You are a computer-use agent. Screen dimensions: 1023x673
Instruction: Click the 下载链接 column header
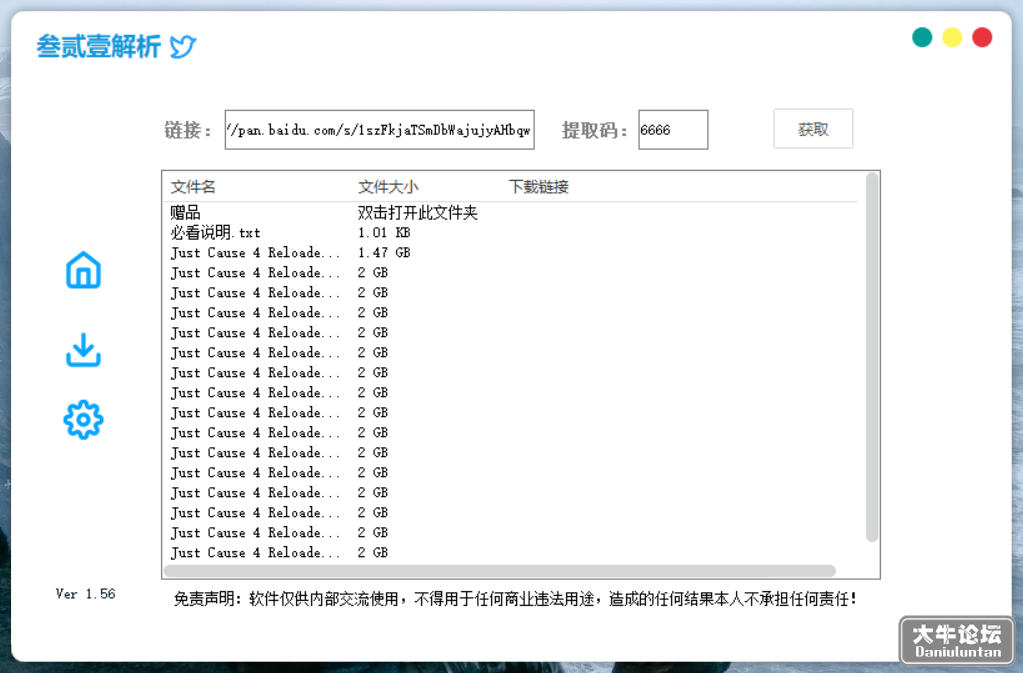click(x=539, y=187)
